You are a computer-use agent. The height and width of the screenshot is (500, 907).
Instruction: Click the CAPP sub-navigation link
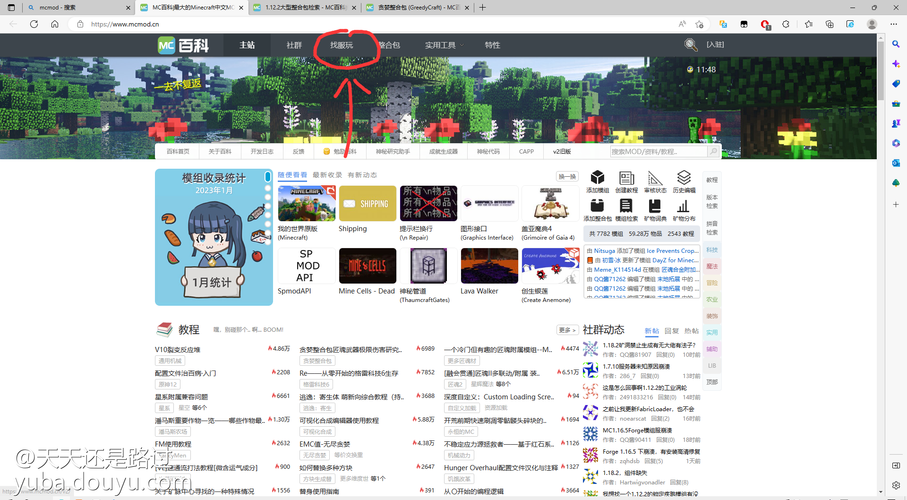pos(526,151)
